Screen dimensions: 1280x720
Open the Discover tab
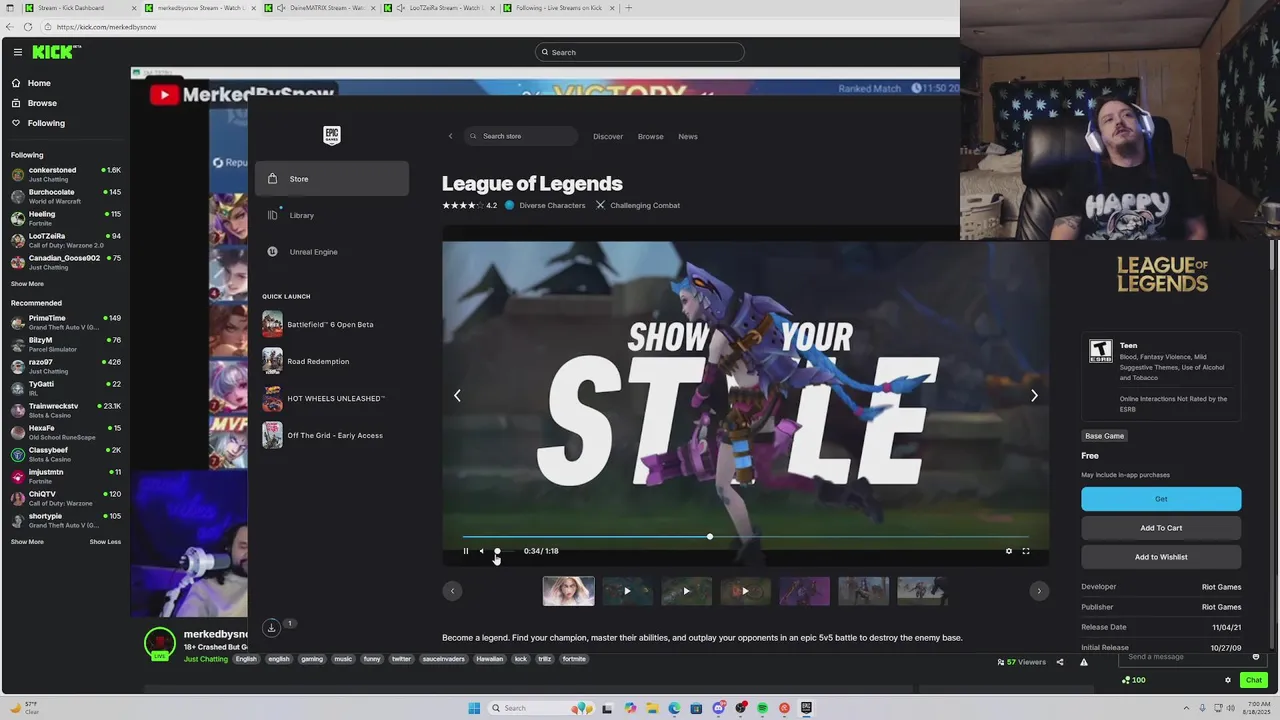[608, 136]
